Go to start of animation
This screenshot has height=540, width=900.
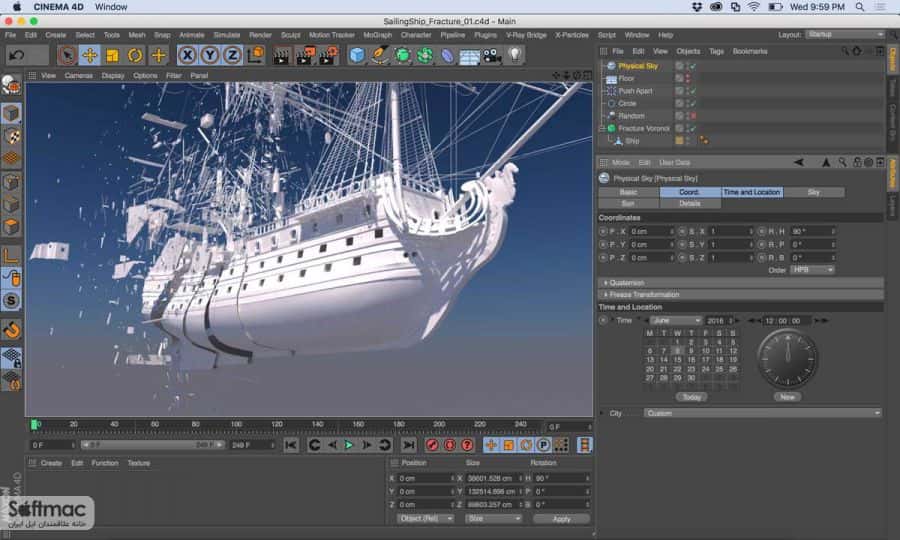click(291, 445)
